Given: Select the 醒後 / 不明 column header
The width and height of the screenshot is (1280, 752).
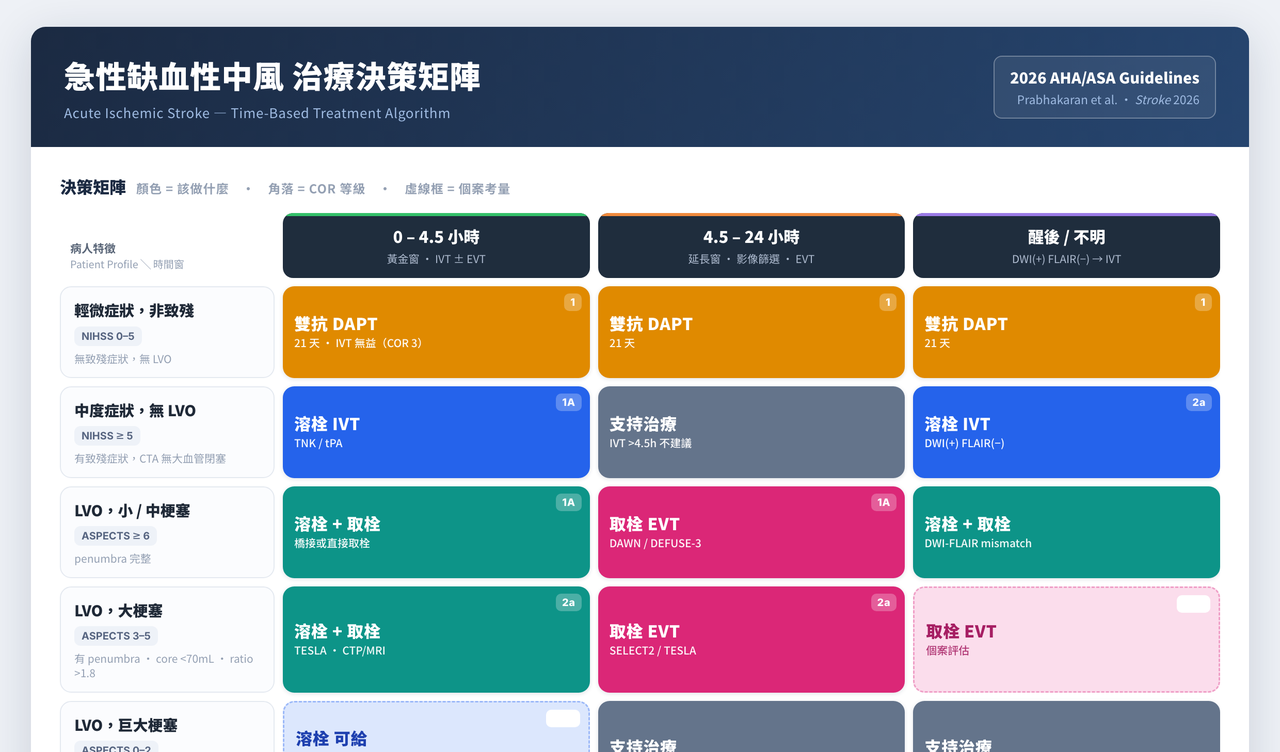Looking at the screenshot, I should click(1066, 246).
